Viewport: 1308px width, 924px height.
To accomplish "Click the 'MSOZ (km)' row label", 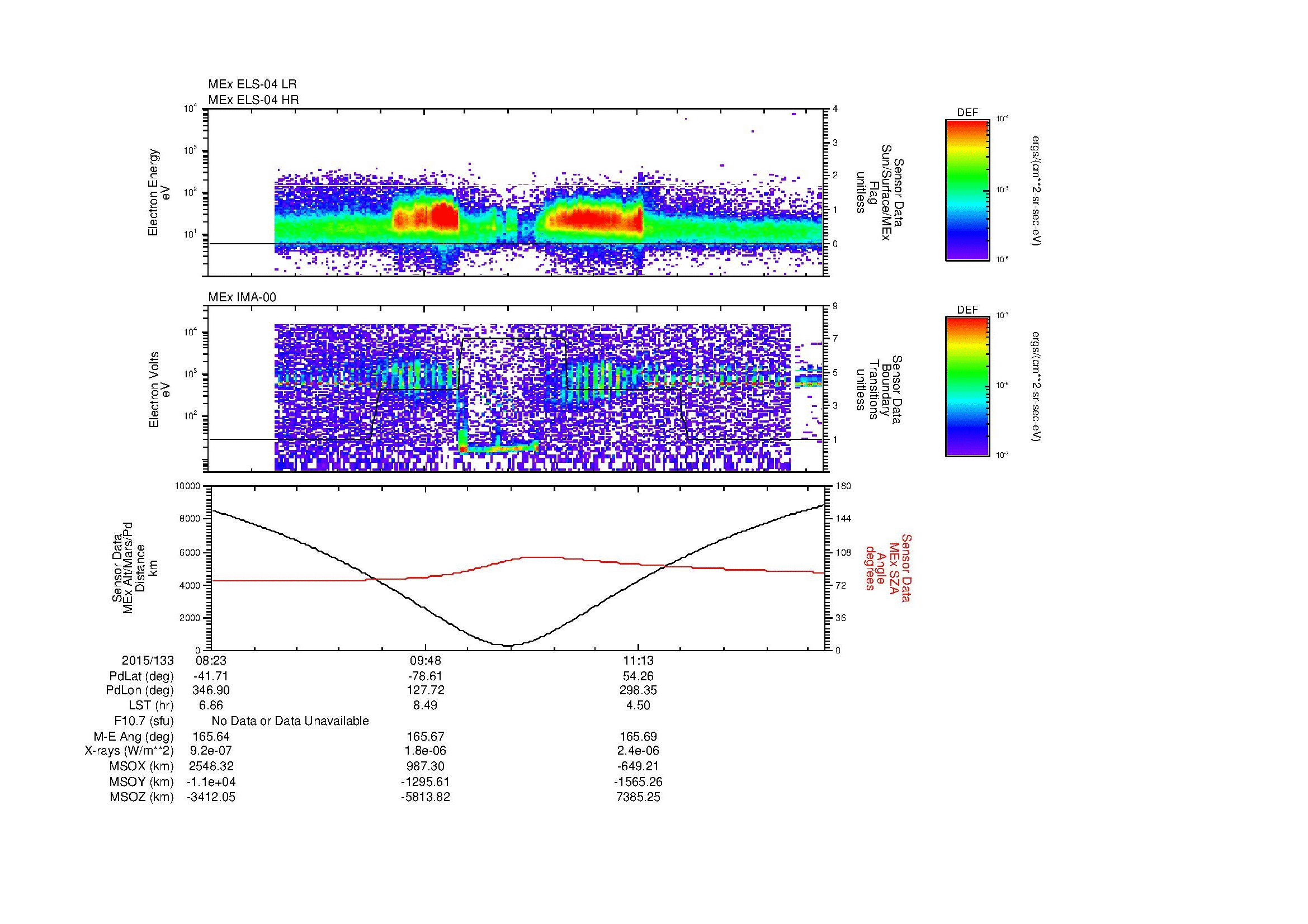I will [142, 797].
